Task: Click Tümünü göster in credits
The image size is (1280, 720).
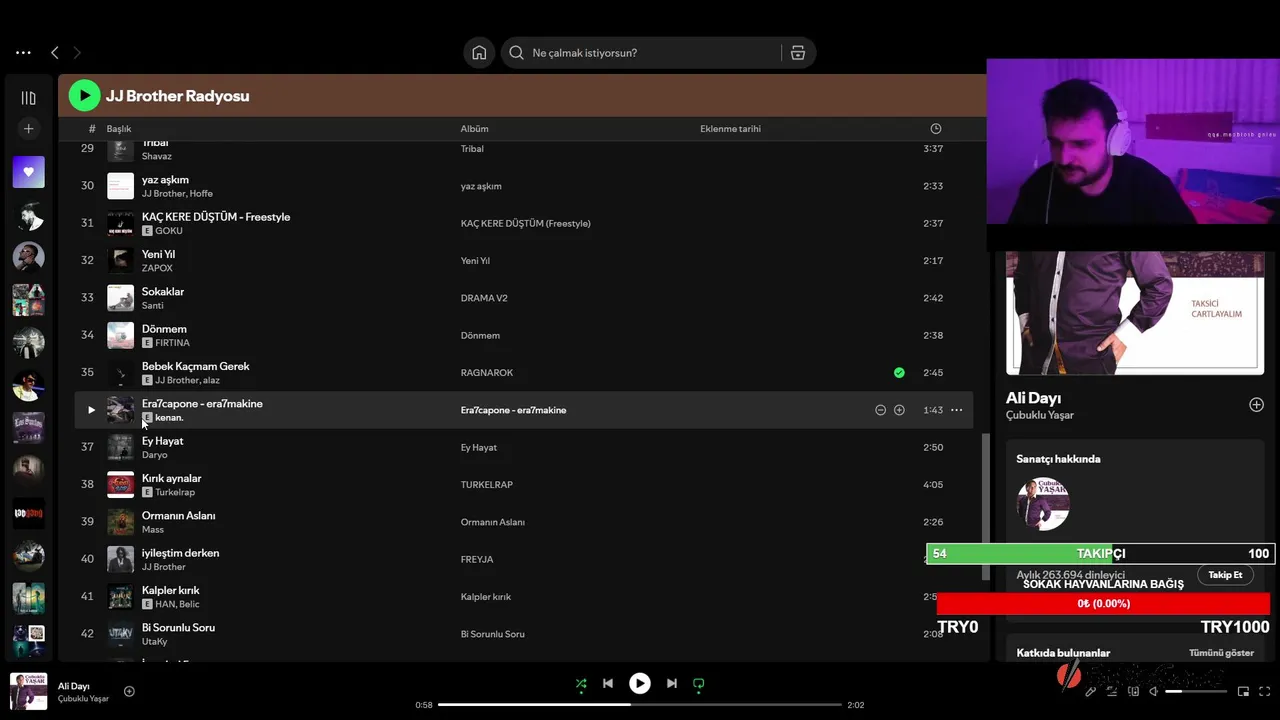Action: (1221, 653)
